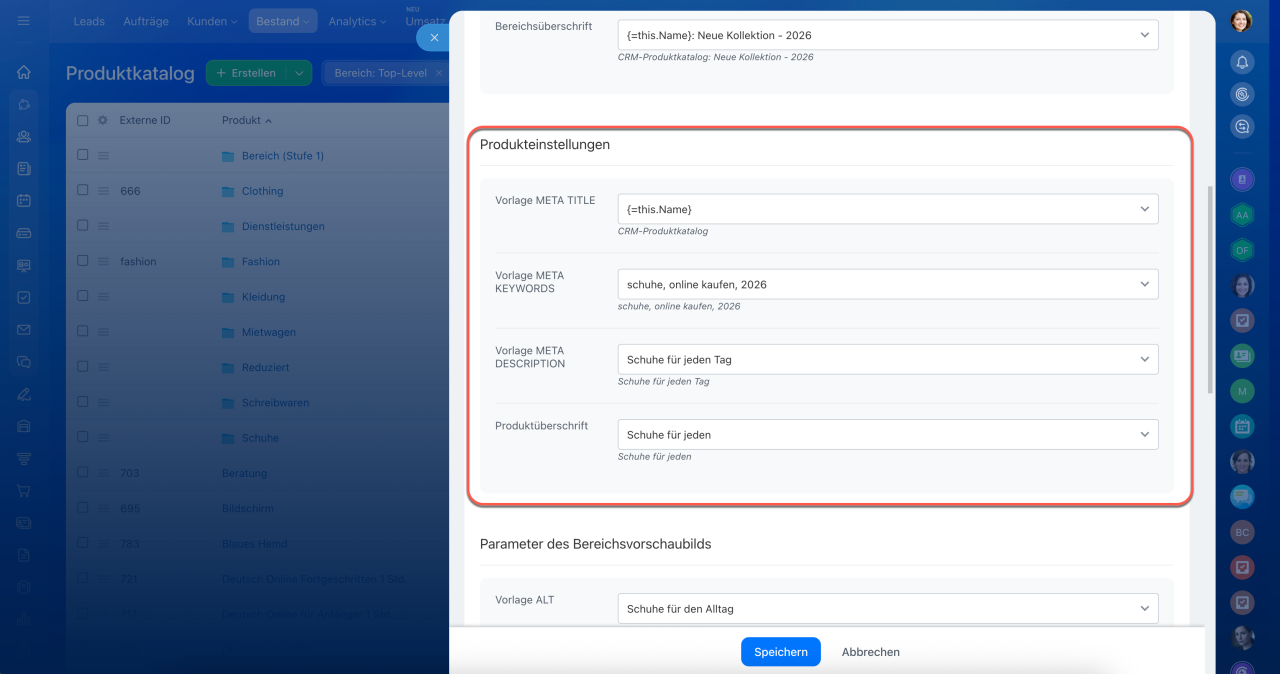Screen dimensions: 1280x674
Task: Open the calendar icon in left sidebar
Action: coord(24,200)
